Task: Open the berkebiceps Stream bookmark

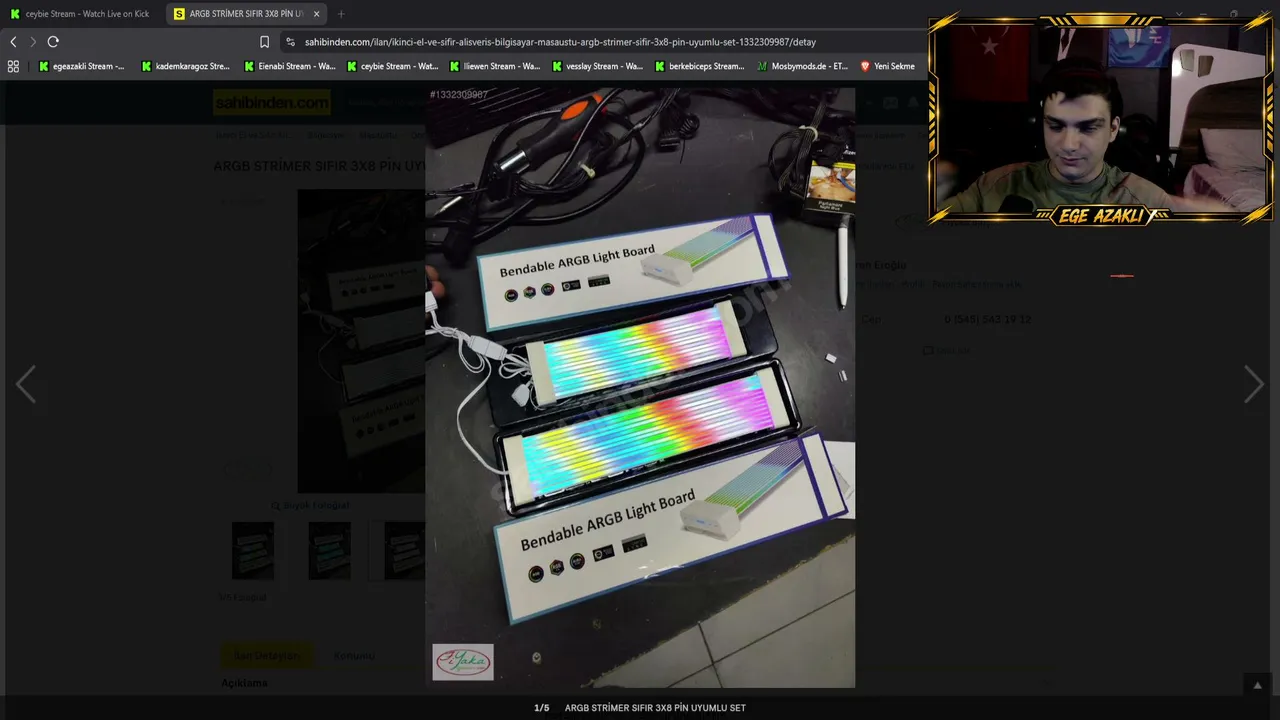Action: tap(700, 66)
